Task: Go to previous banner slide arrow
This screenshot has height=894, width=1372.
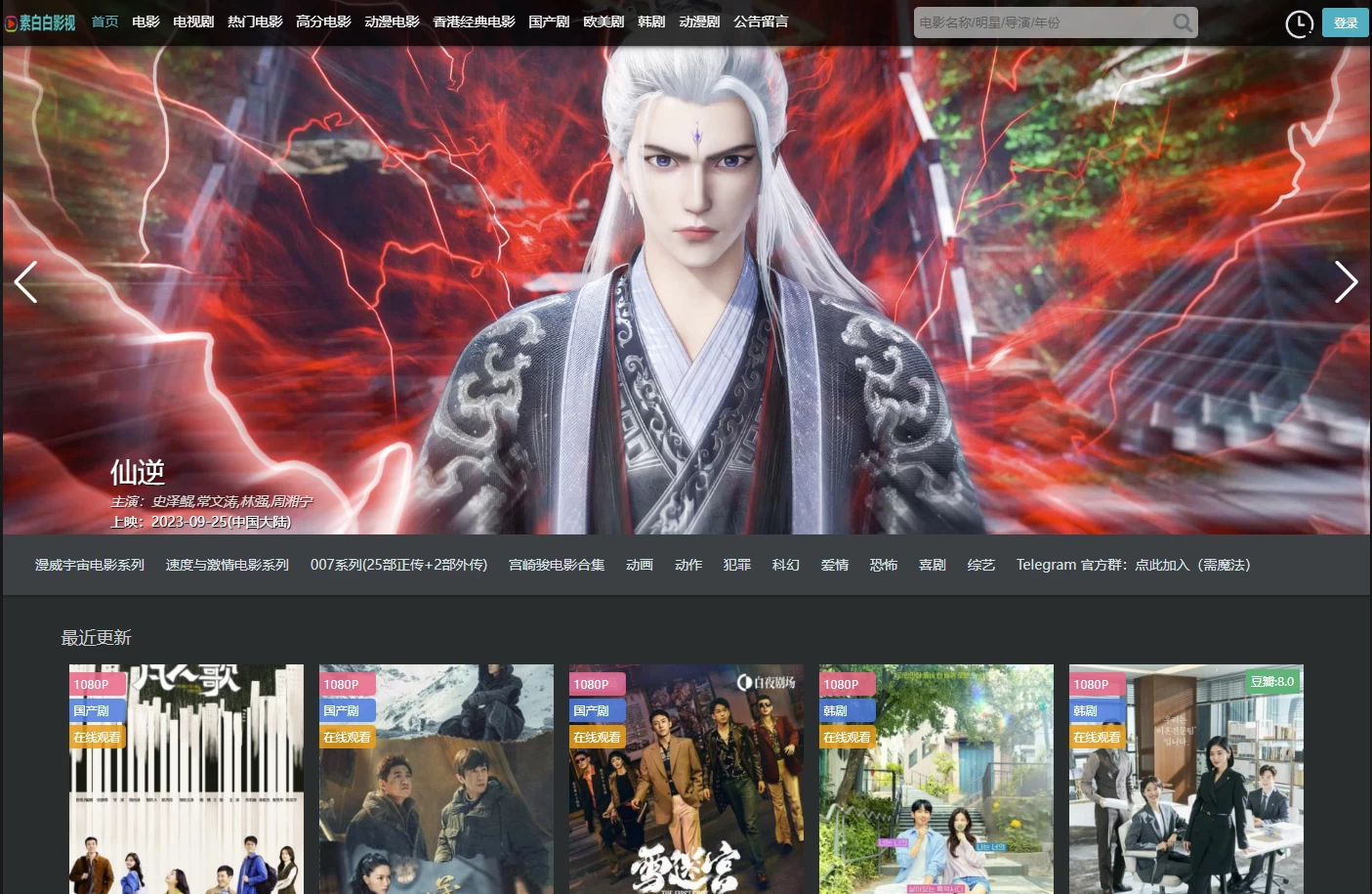Action: [26, 282]
